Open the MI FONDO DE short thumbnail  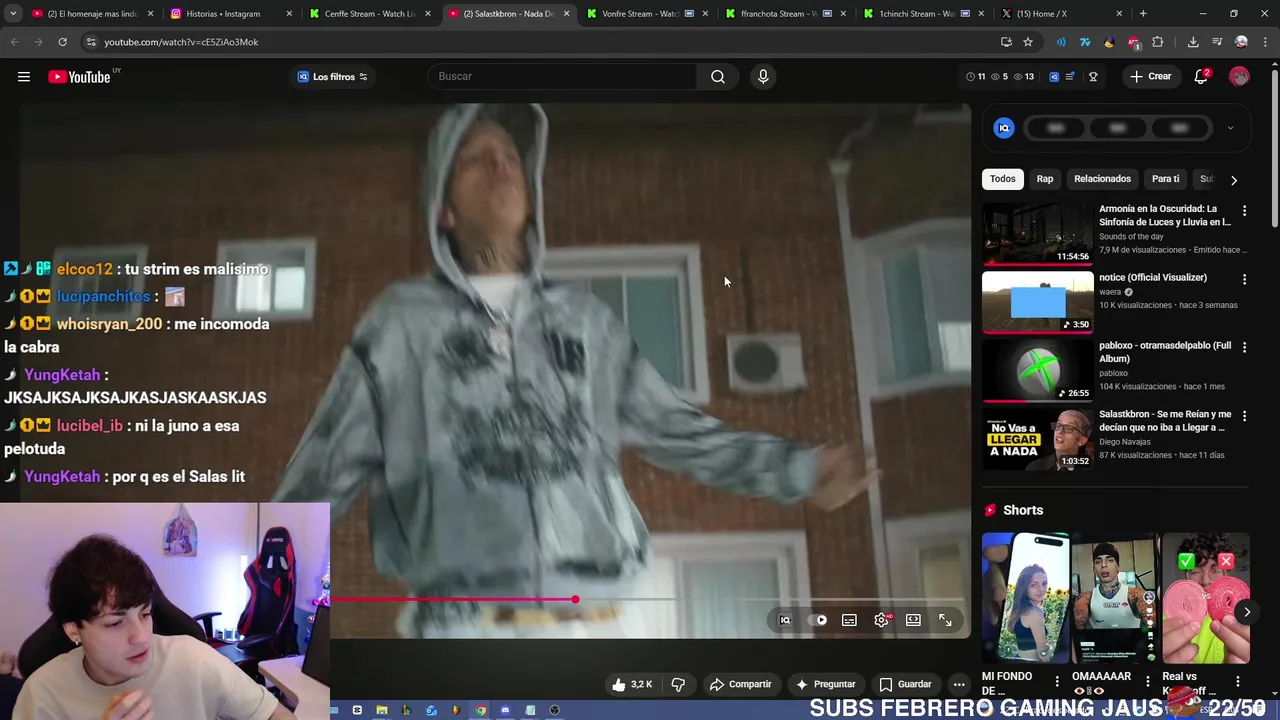click(1024, 598)
